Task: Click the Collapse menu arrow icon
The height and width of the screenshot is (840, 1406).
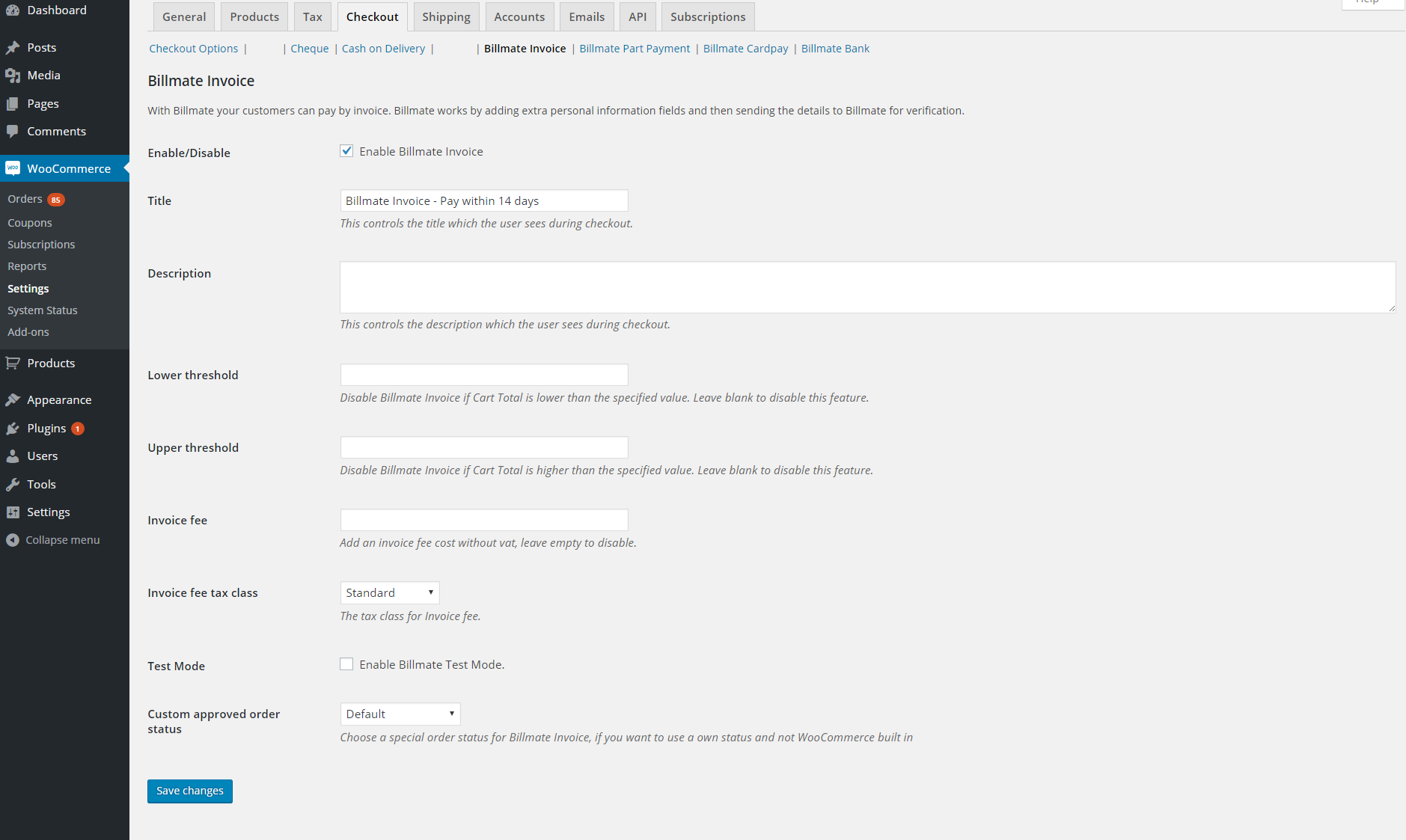Action: [13, 540]
